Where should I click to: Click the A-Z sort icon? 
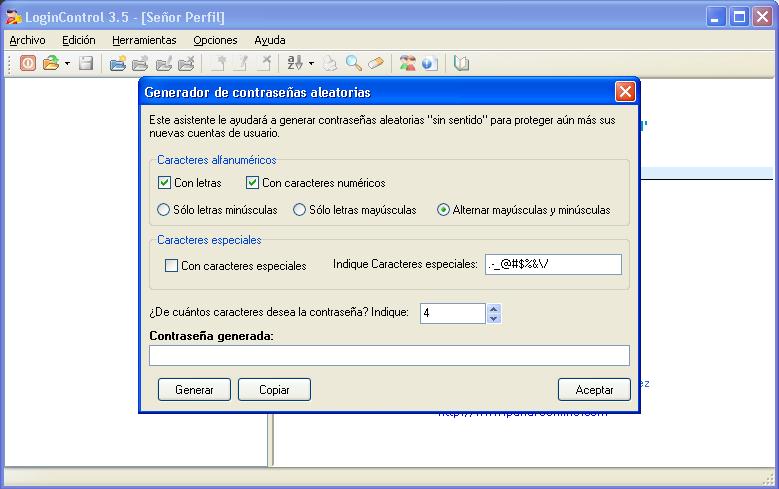tap(295, 63)
